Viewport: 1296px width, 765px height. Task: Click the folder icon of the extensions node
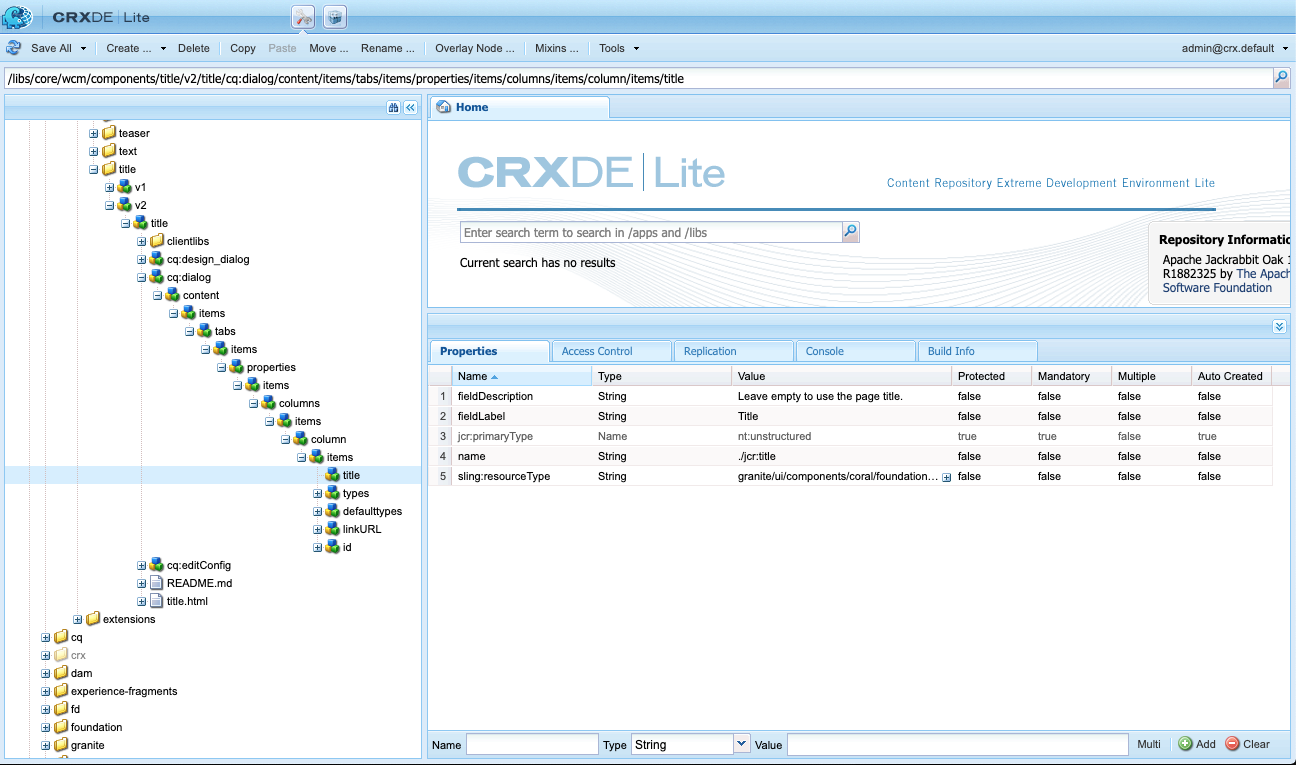coord(93,619)
